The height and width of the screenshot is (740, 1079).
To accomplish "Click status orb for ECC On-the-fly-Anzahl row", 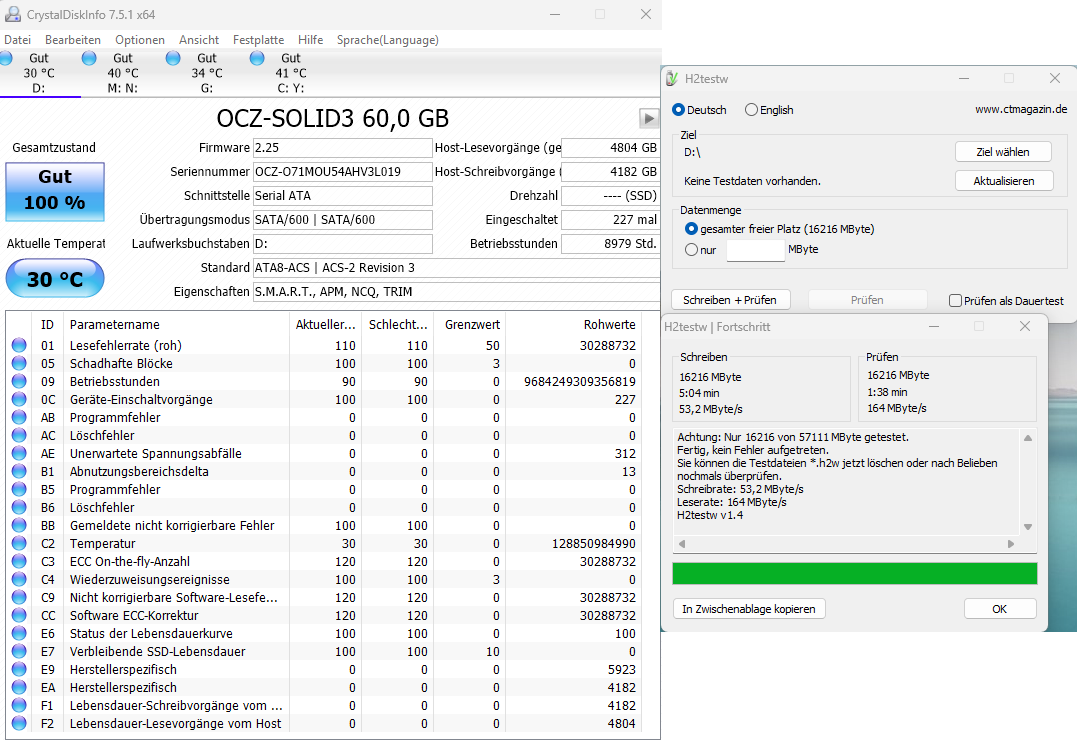I will (x=19, y=561).
